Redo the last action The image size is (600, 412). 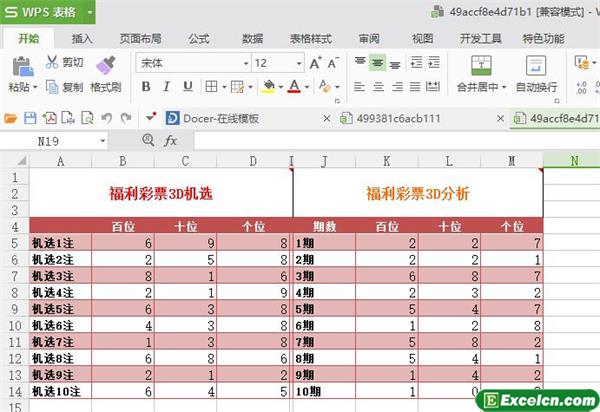pos(126,118)
